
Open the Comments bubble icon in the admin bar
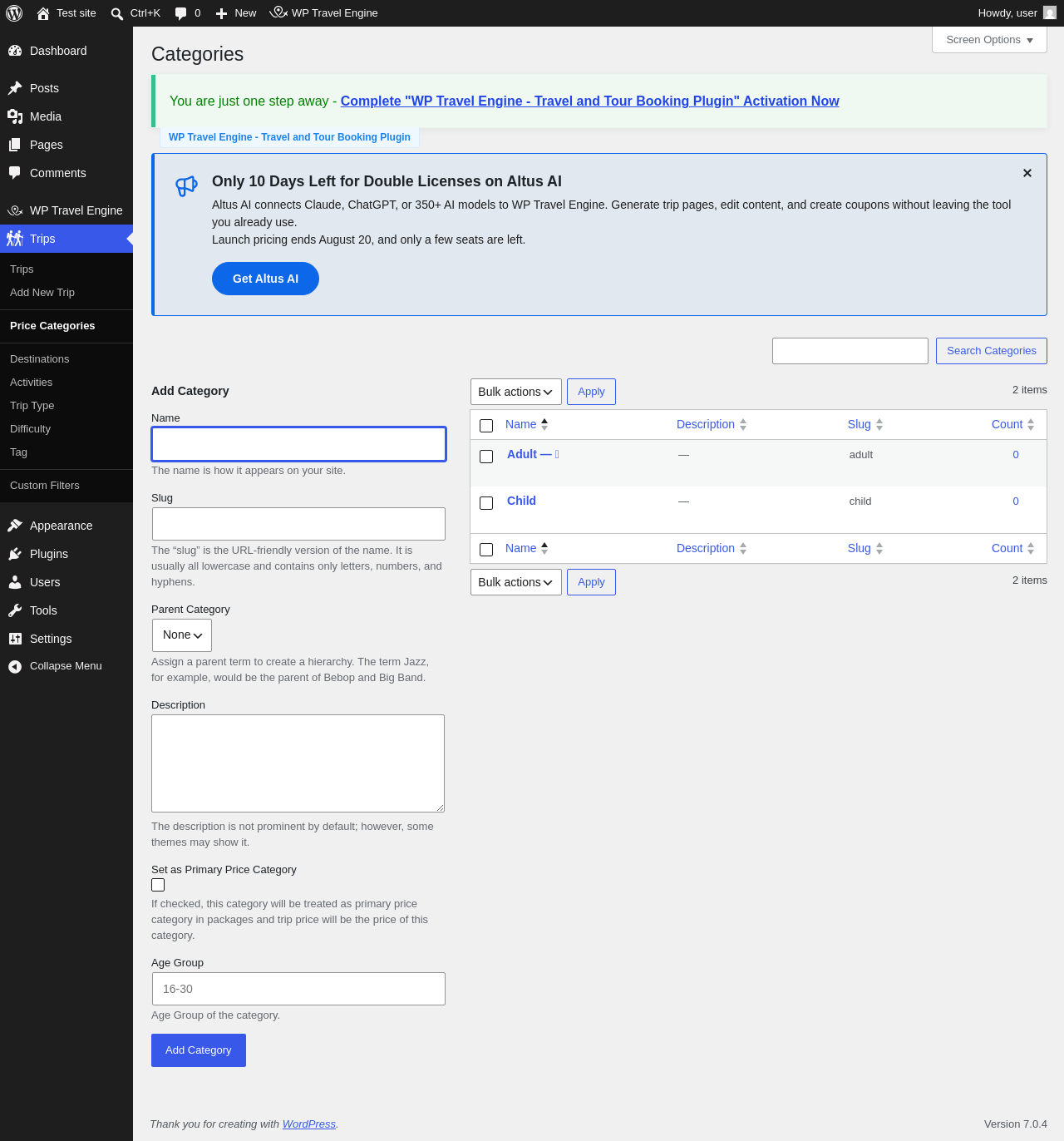(181, 13)
